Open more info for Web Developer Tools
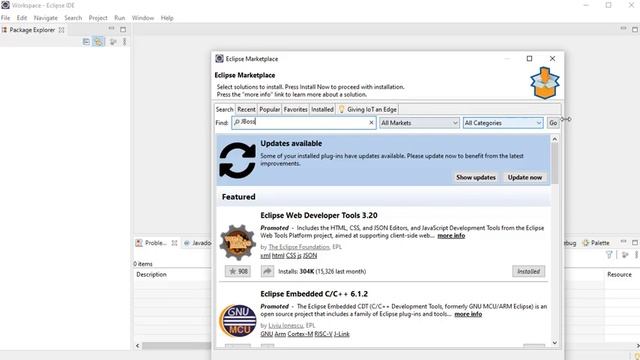 451,236
